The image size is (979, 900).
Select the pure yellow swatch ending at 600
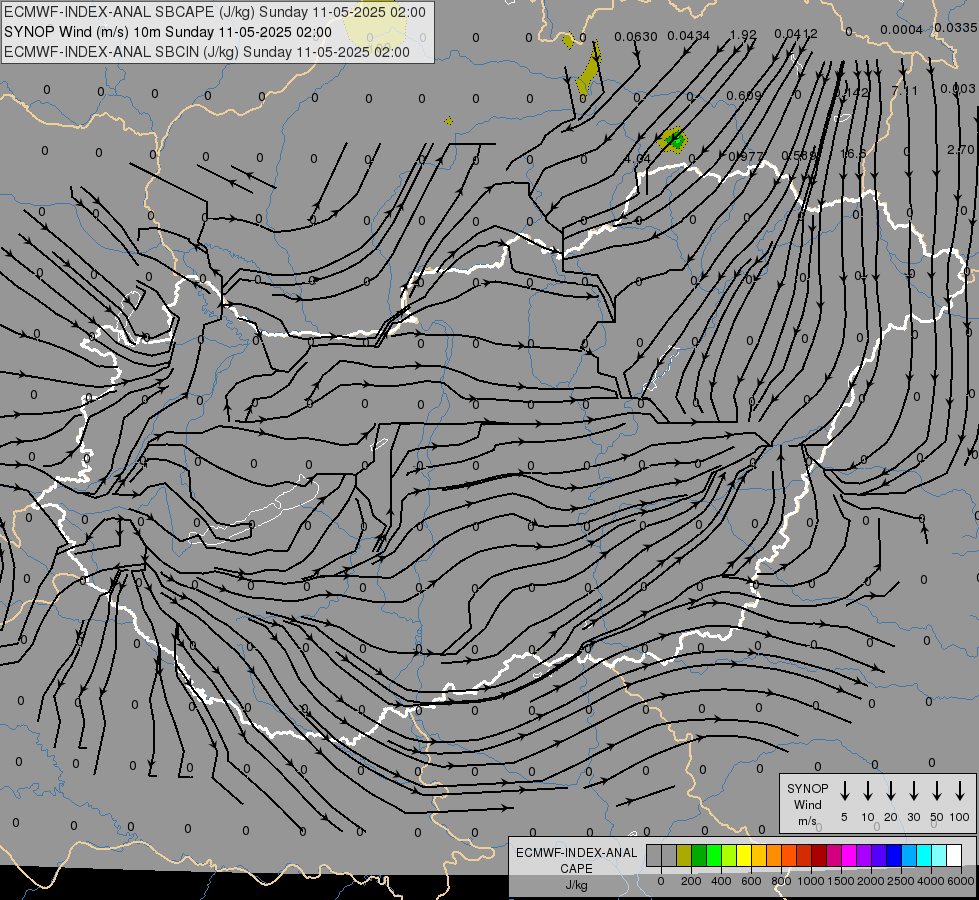(744, 855)
